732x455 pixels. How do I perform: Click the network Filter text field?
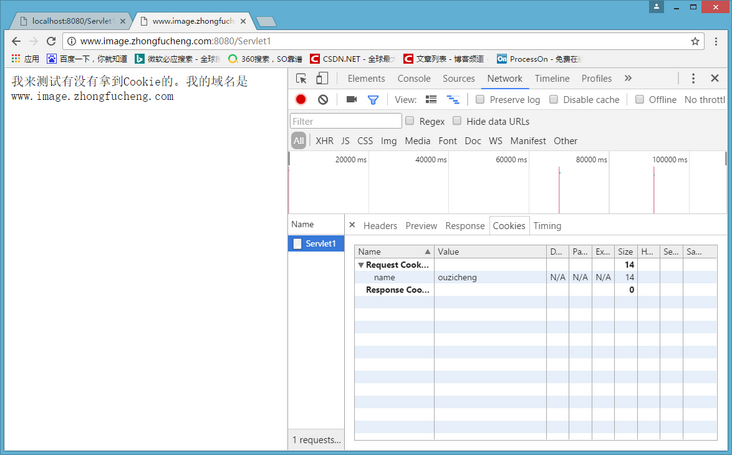pos(345,121)
